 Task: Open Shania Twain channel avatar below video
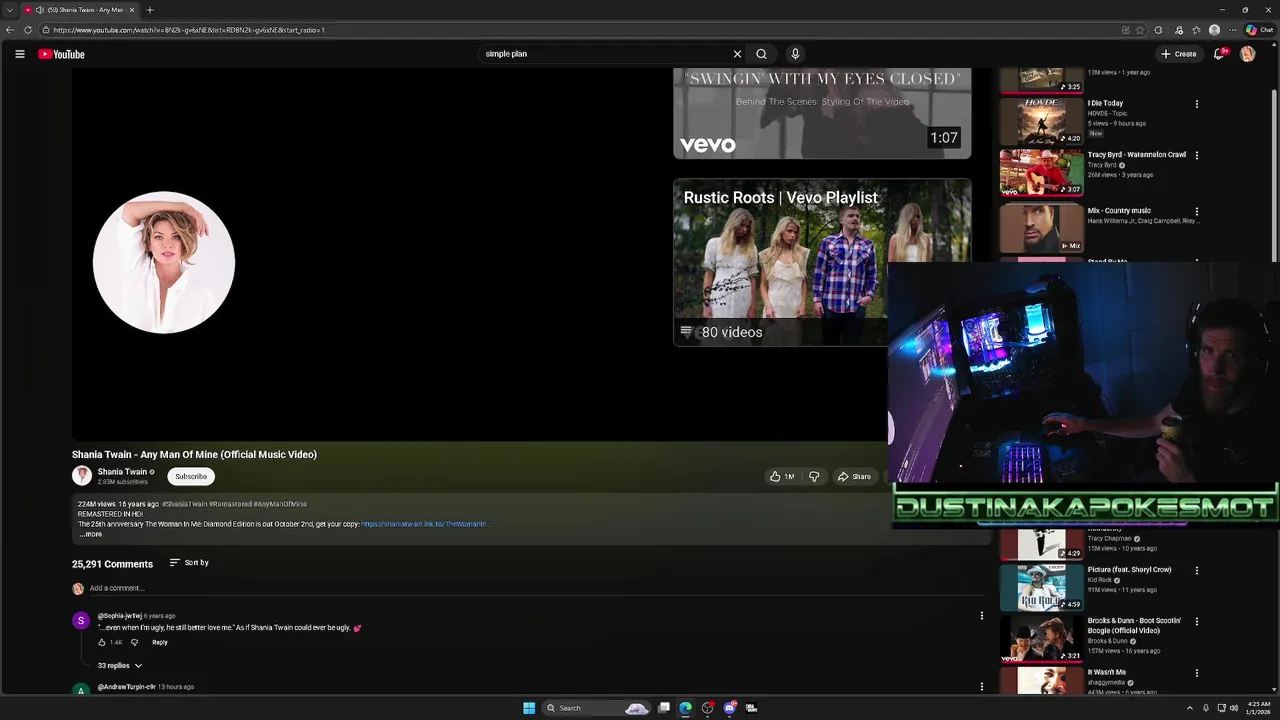(x=82, y=476)
